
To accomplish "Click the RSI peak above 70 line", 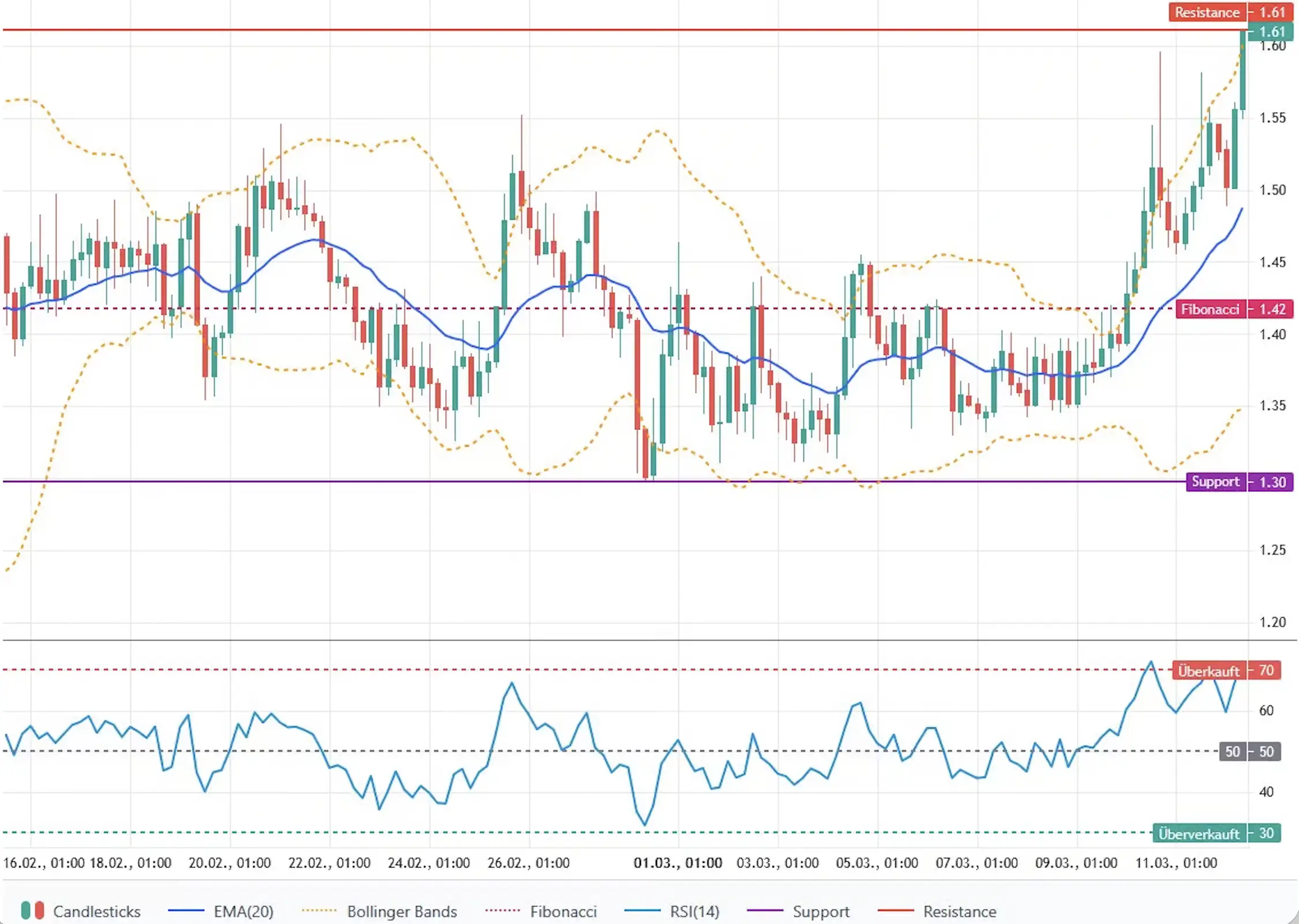I will click(x=1151, y=663).
